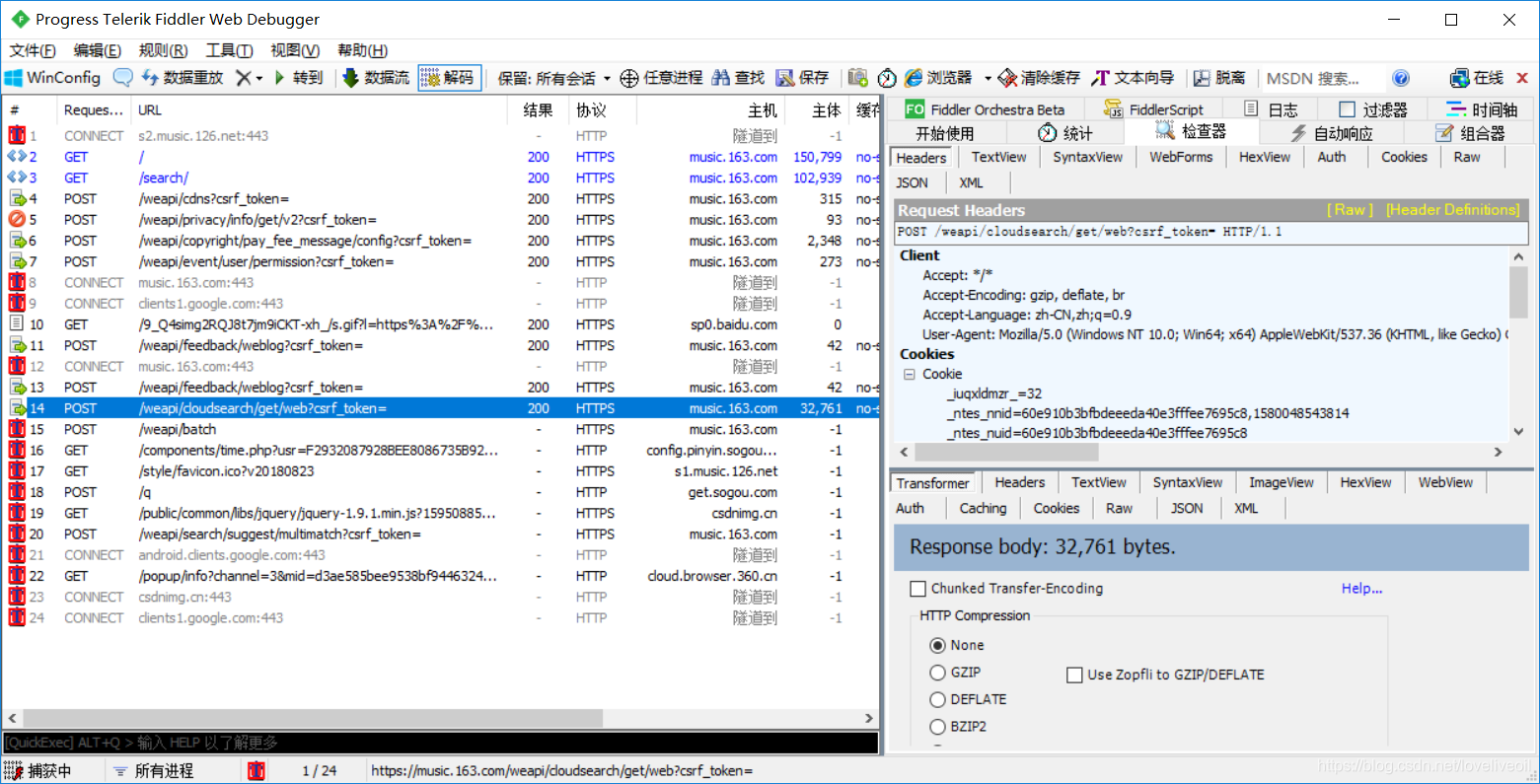Open the Filters (过滤器) tab
The width and height of the screenshot is (1540, 784).
1373,109
